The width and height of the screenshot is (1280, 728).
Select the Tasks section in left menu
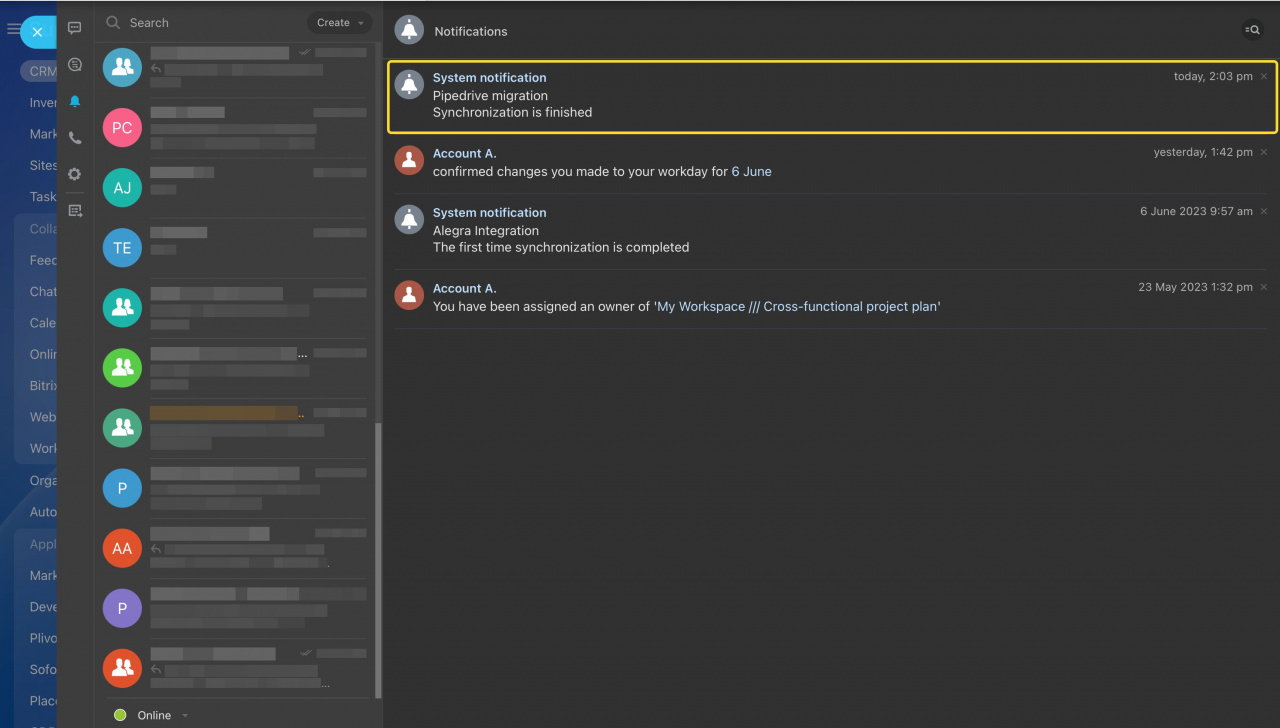pyautogui.click(x=41, y=197)
